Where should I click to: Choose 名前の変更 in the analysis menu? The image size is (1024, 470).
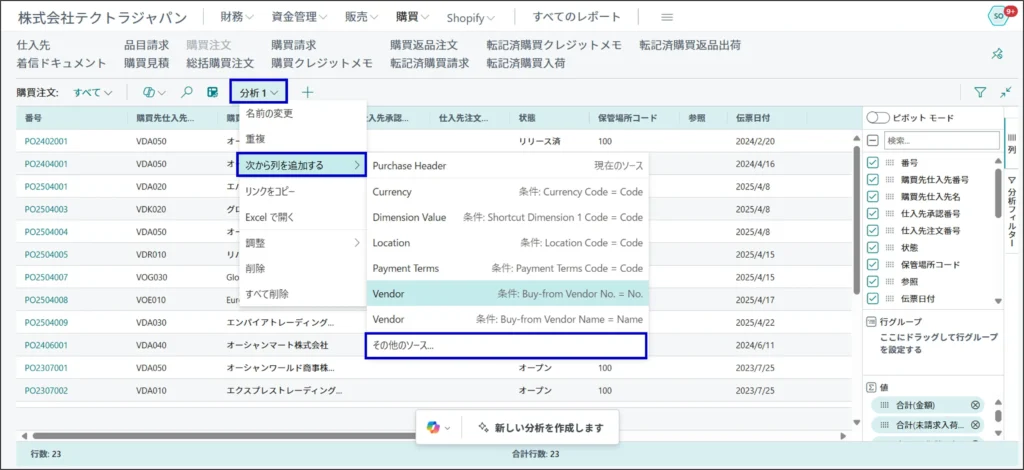pos(269,113)
